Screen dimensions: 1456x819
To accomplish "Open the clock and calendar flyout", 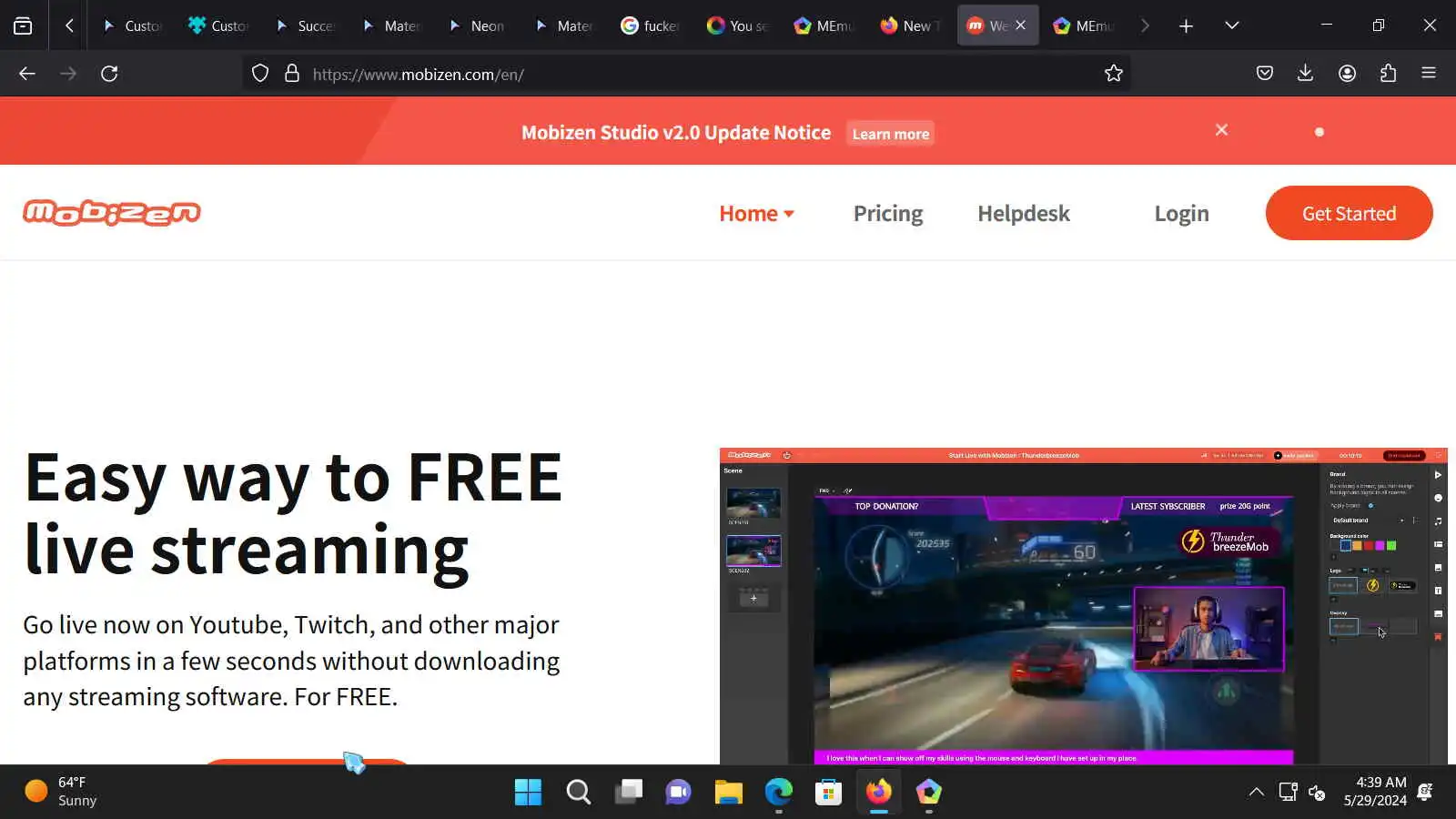I will pyautogui.click(x=1375, y=792).
